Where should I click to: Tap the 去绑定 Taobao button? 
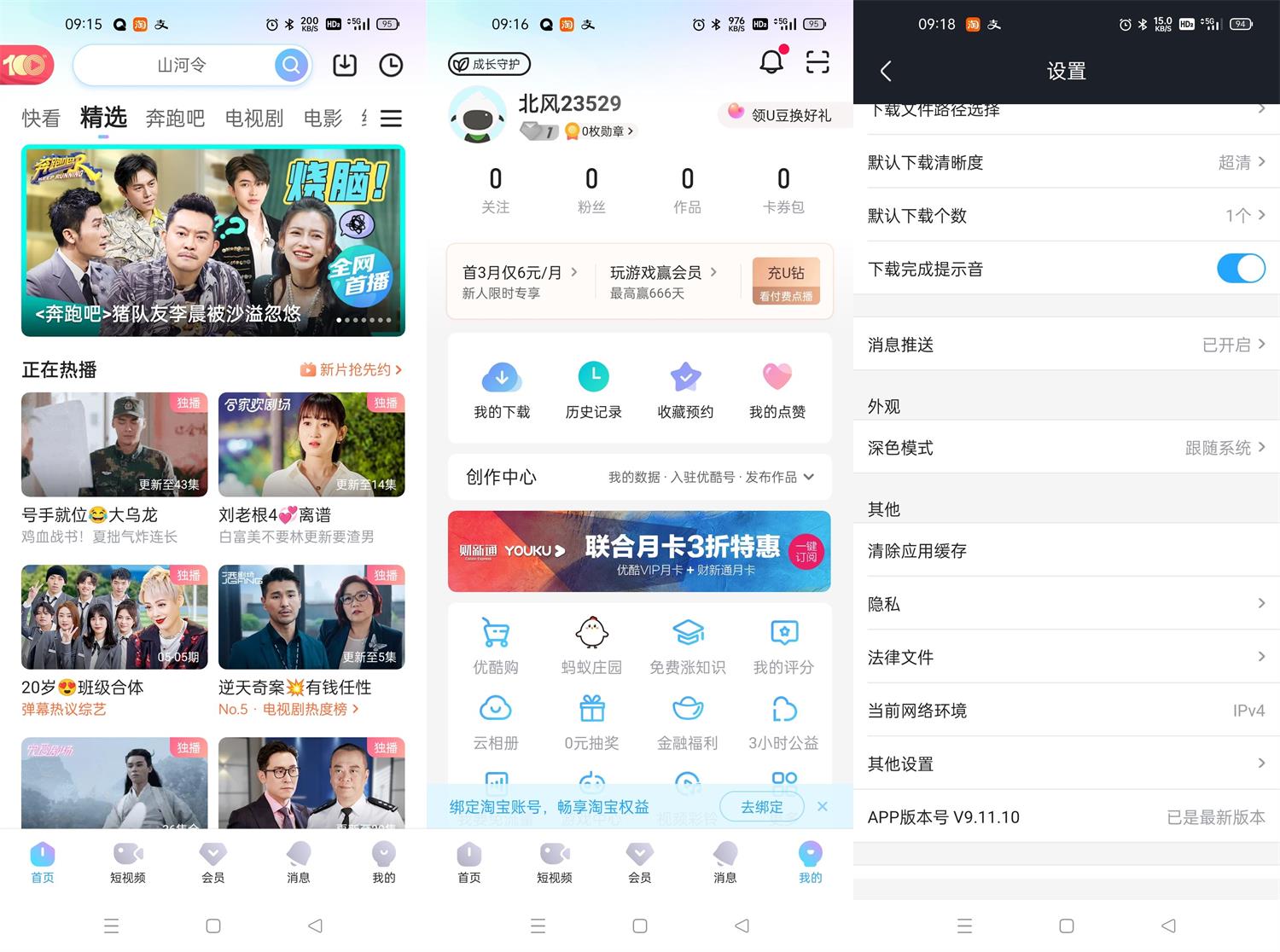pyautogui.click(x=762, y=807)
